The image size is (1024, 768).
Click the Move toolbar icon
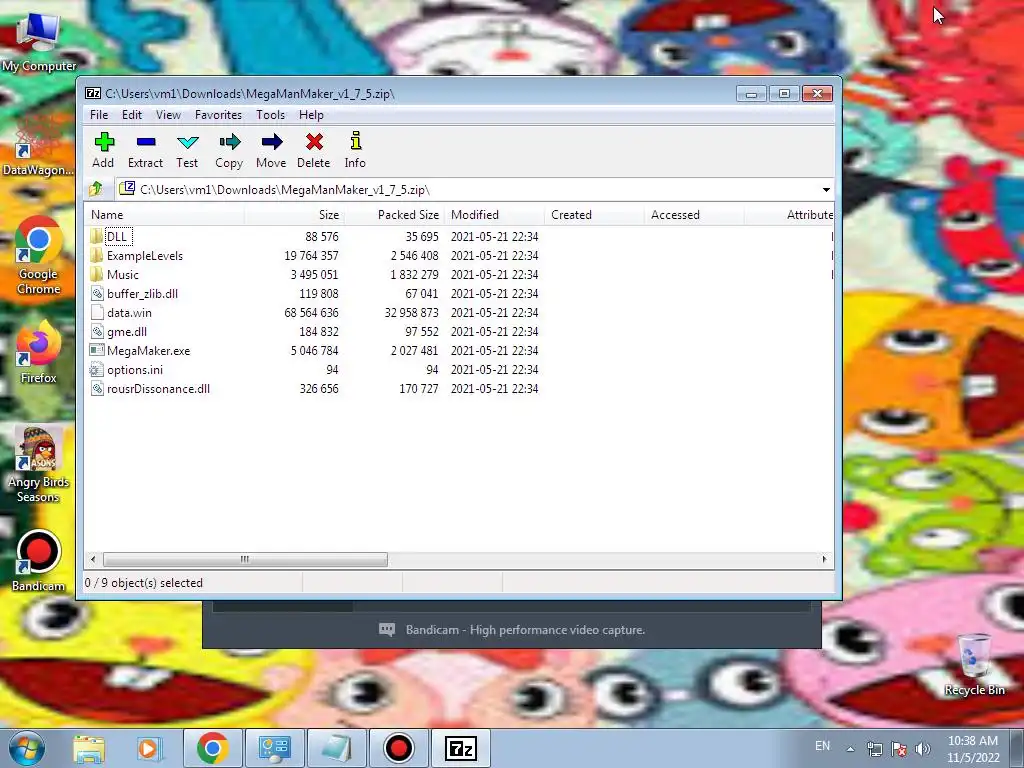point(272,142)
